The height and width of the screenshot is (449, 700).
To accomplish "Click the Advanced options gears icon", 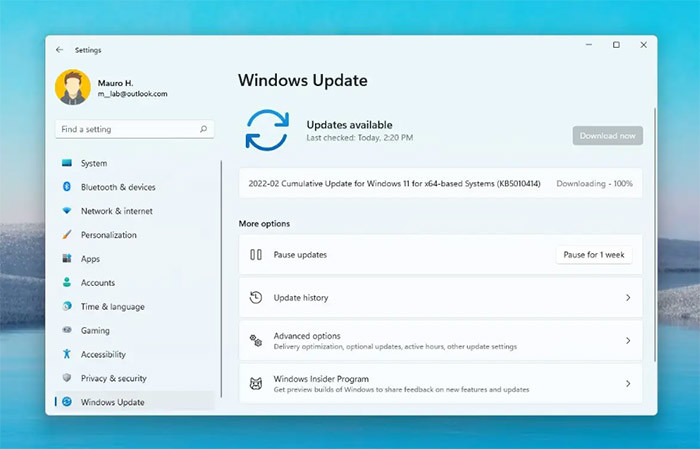I will [256, 341].
